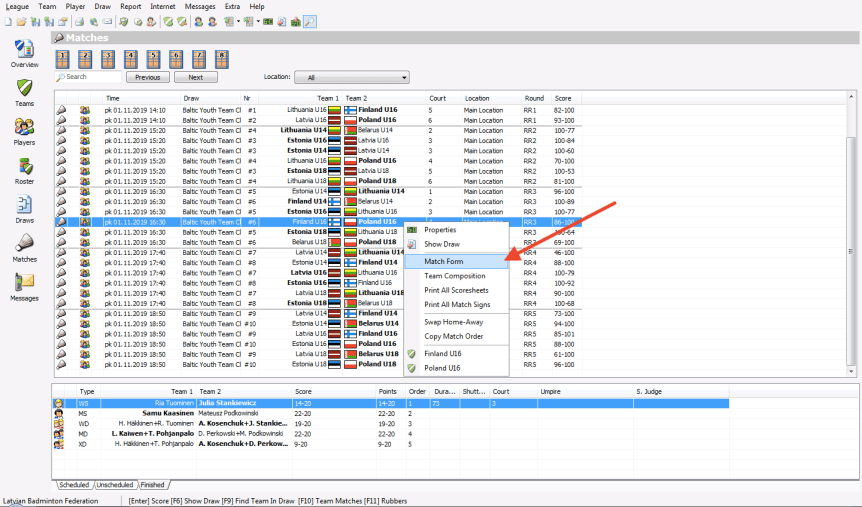
Task: Select match row Lithuania U14 vs Belarus U14
Action: (x=318, y=130)
